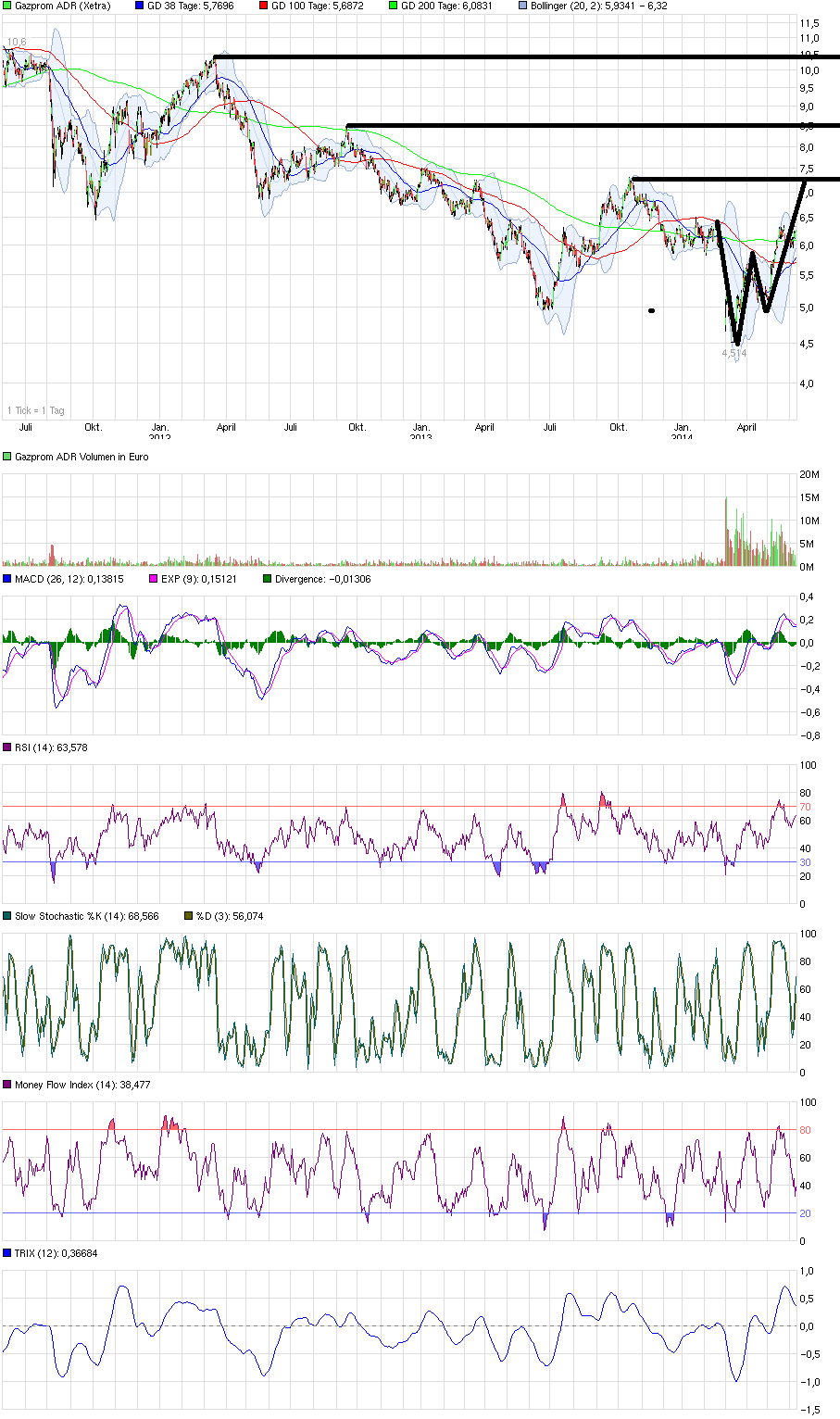Select the 'GD 38 Tage: 5,7696' label
840x1419 pixels.
click(191, 6)
